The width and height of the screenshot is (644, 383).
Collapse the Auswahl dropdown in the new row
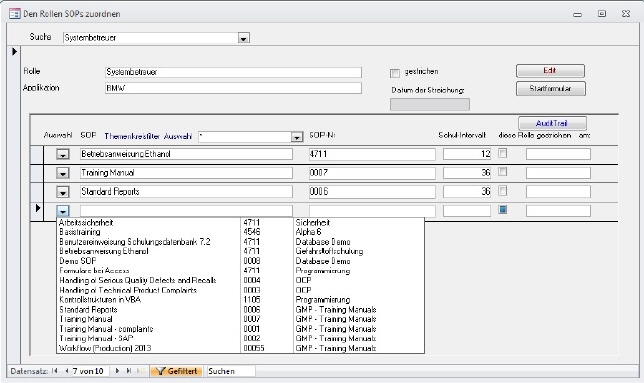coord(62,211)
